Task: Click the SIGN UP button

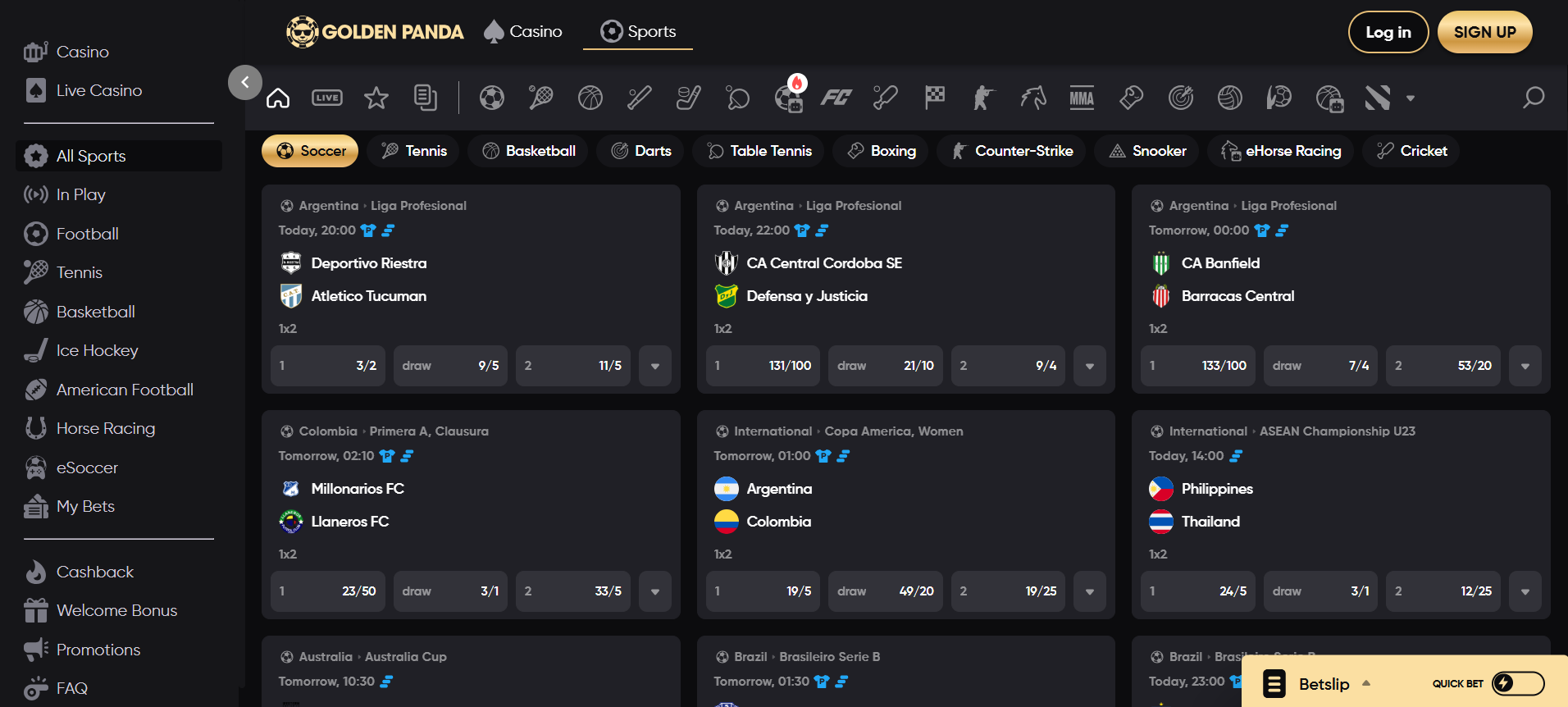Action: pos(1484,32)
